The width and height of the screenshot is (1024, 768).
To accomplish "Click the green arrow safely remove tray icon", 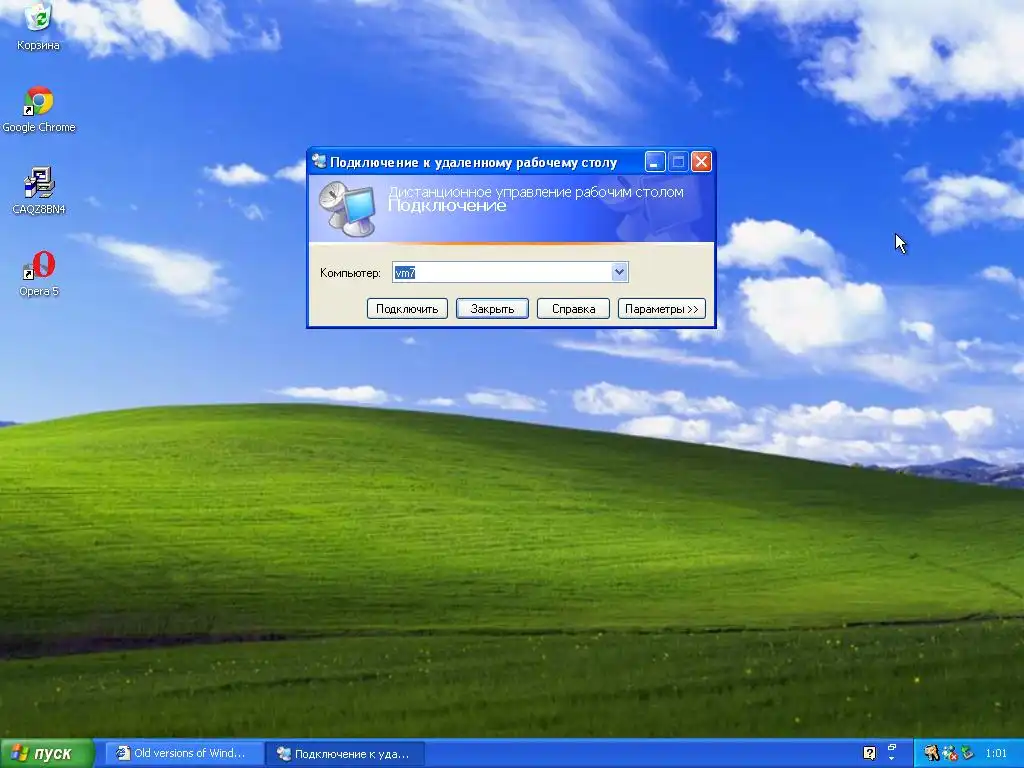I will (967, 753).
